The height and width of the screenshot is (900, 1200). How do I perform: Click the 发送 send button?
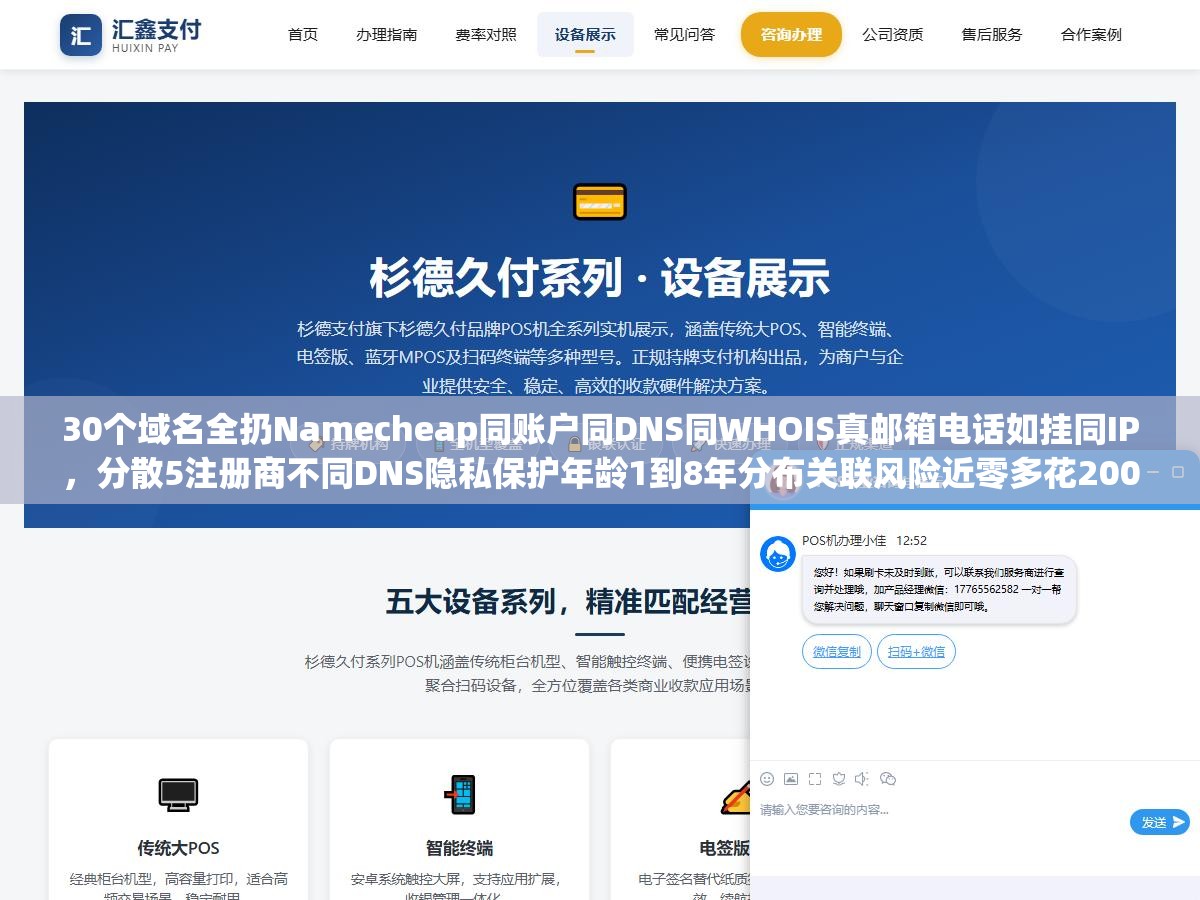[1160, 822]
